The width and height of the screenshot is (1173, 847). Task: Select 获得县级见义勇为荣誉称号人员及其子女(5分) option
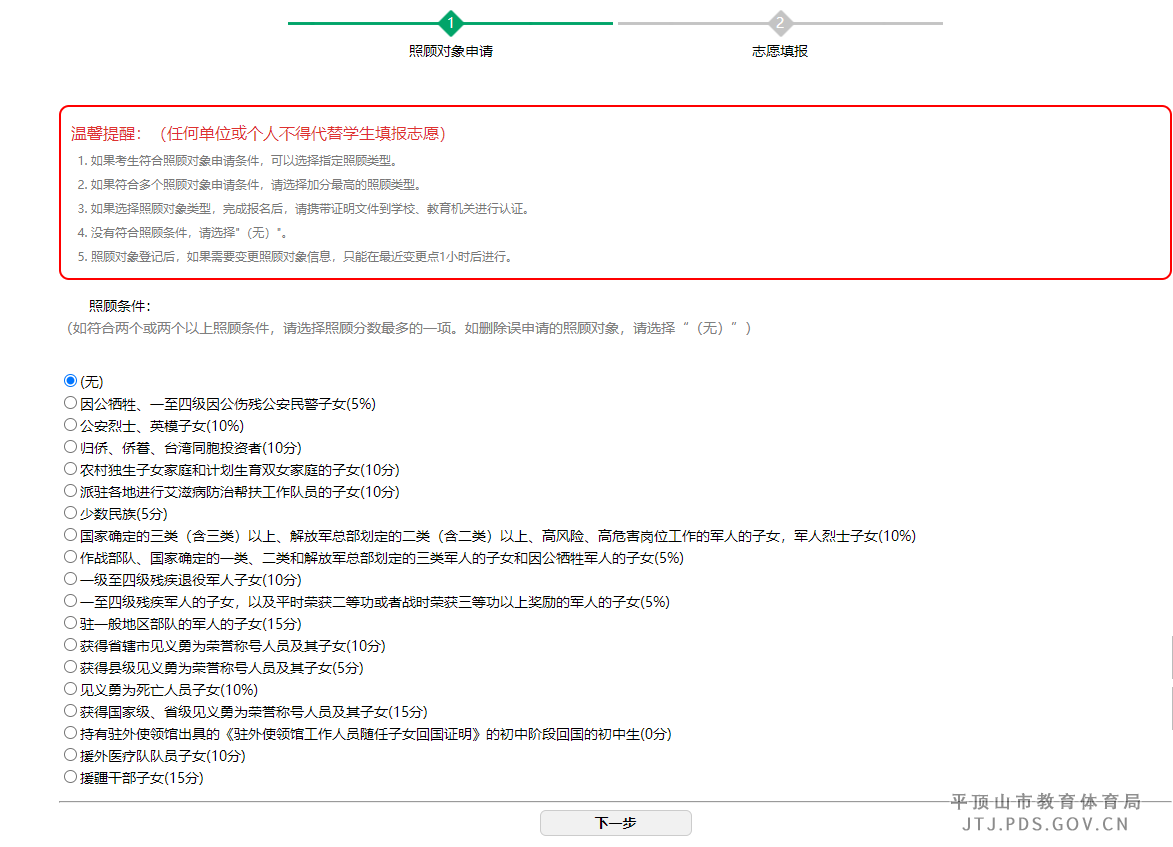(x=70, y=667)
